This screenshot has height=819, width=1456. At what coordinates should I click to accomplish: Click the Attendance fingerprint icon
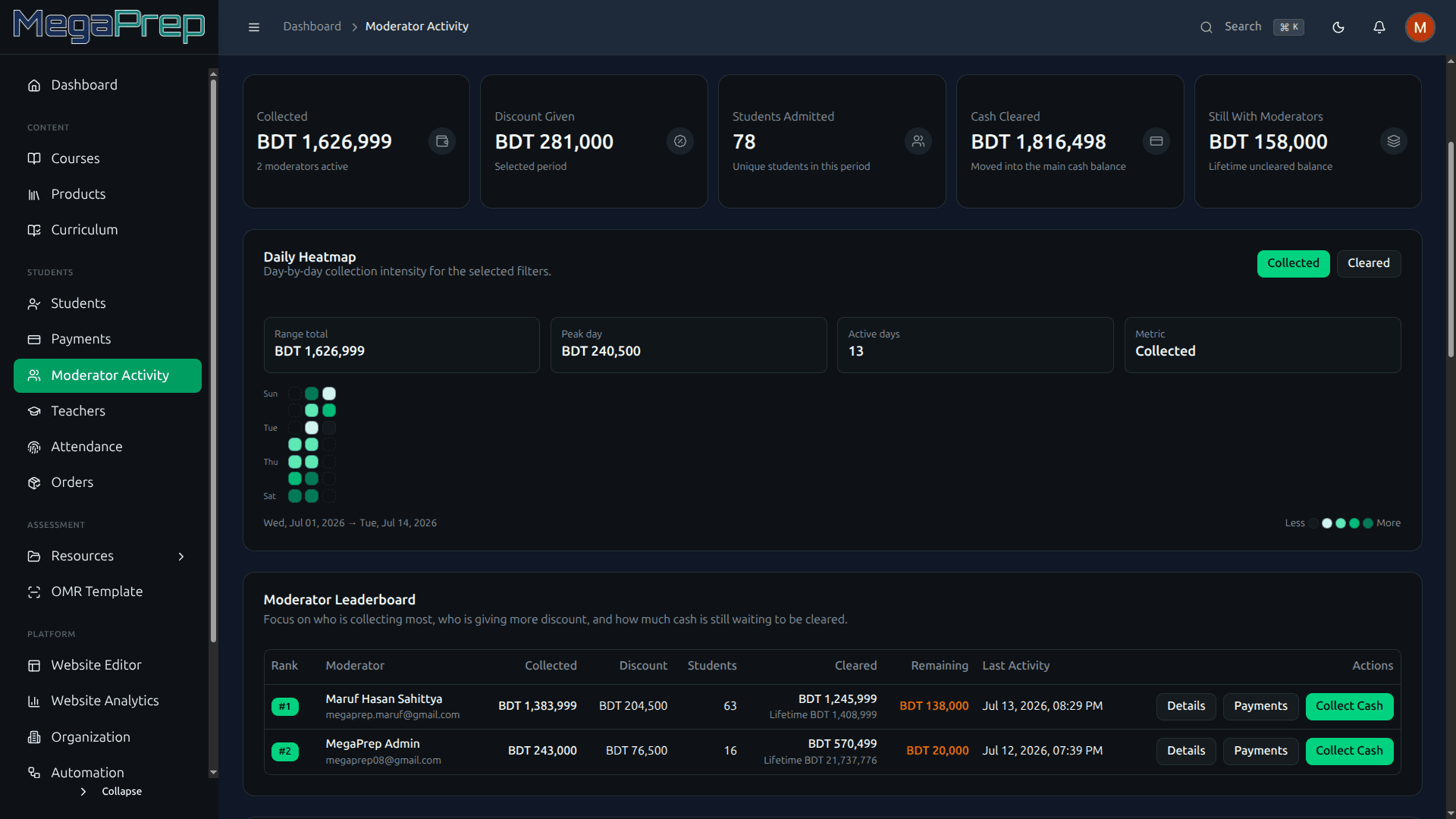34,447
